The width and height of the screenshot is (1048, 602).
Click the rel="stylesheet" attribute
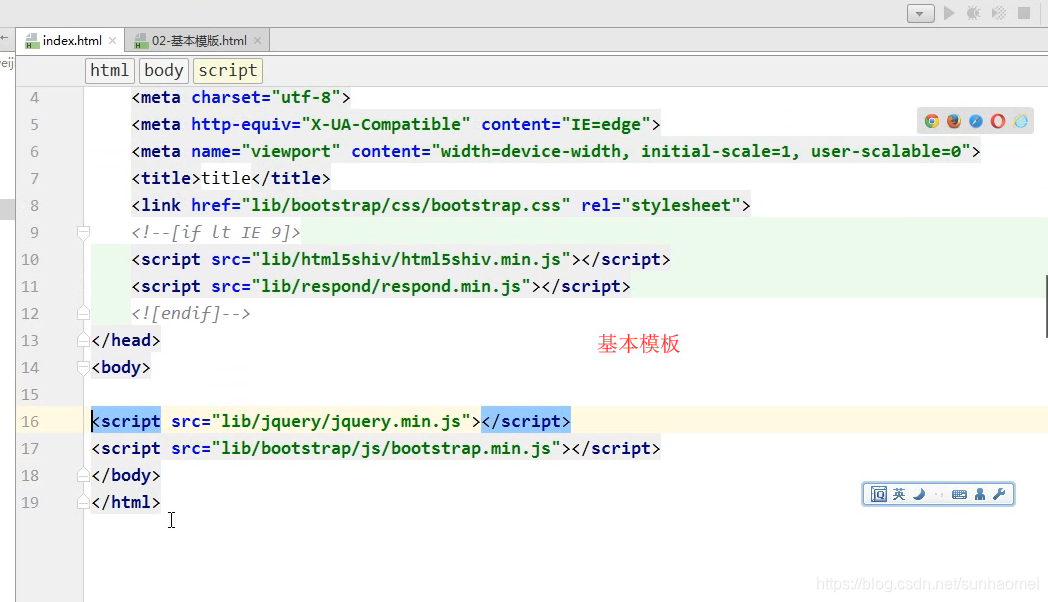(661, 205)
